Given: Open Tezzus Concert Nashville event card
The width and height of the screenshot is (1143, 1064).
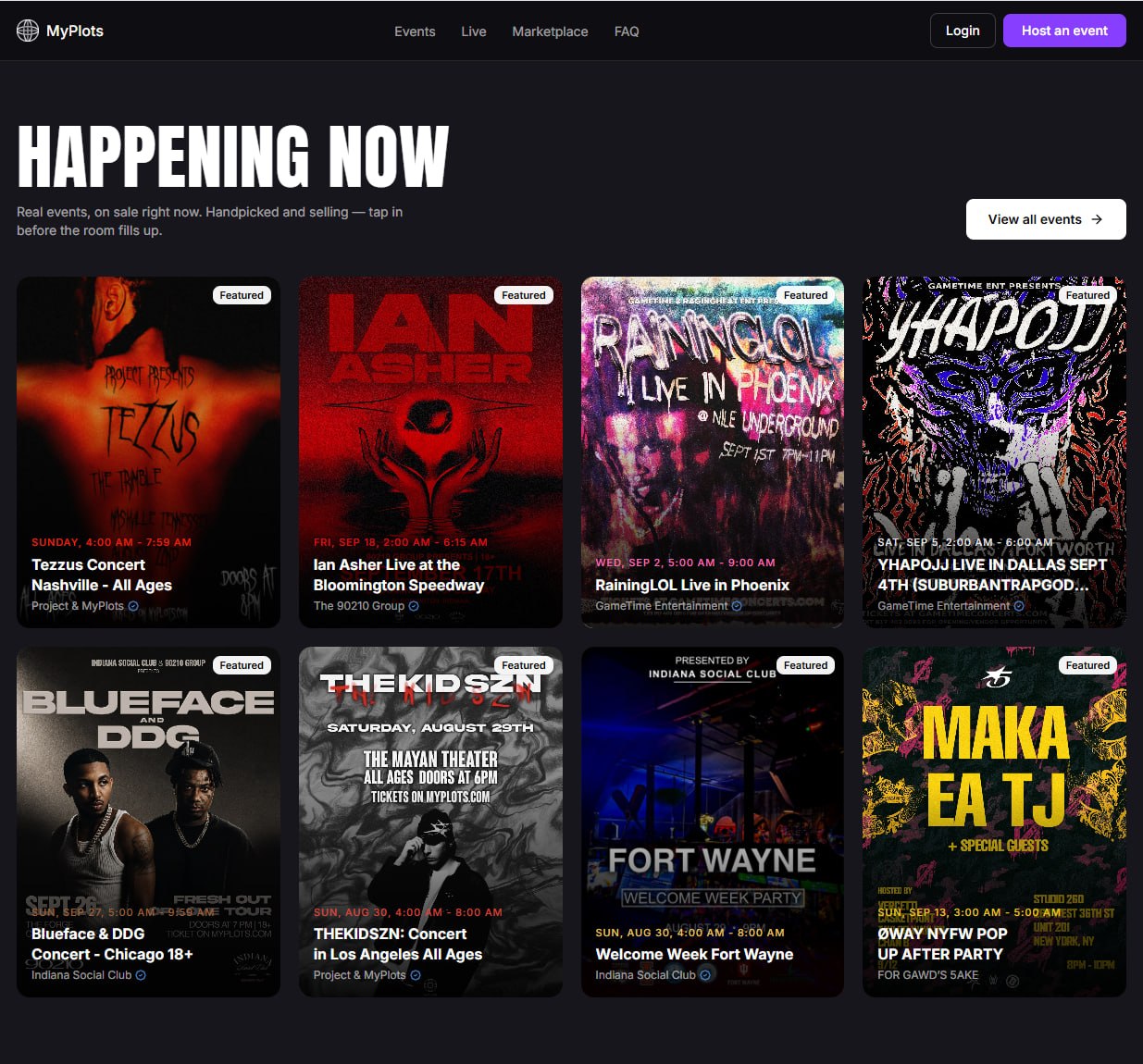Looking at the screenshot, I should pos(148,452).
